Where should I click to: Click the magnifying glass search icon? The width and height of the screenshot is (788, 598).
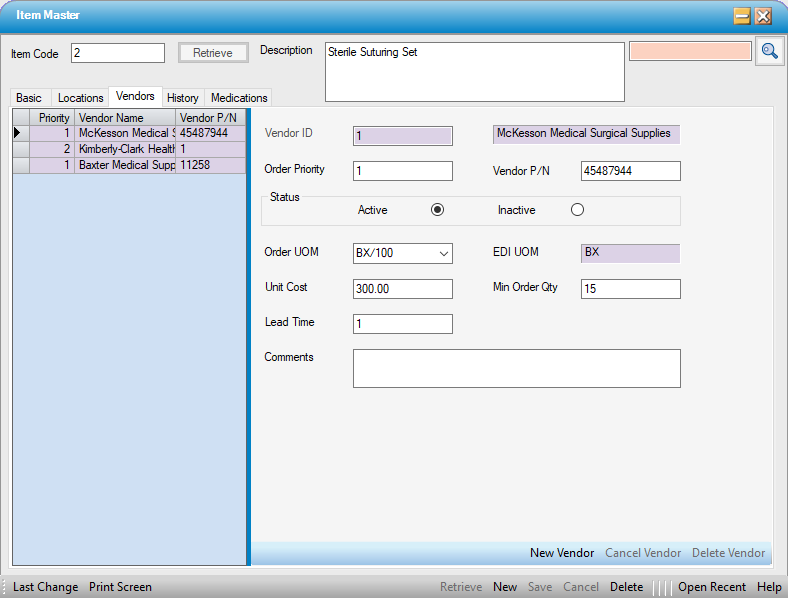[x=769, y=52]
